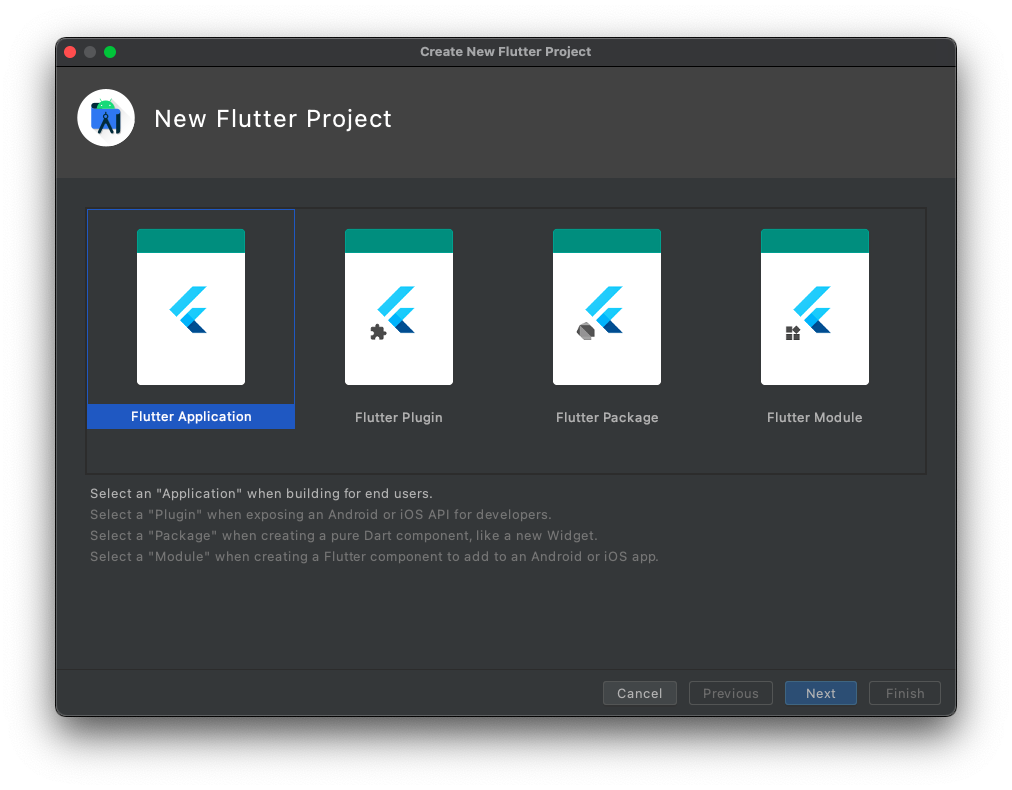Close the dialog with red button
Screen dimensions: 1012x790
point(70,52)
